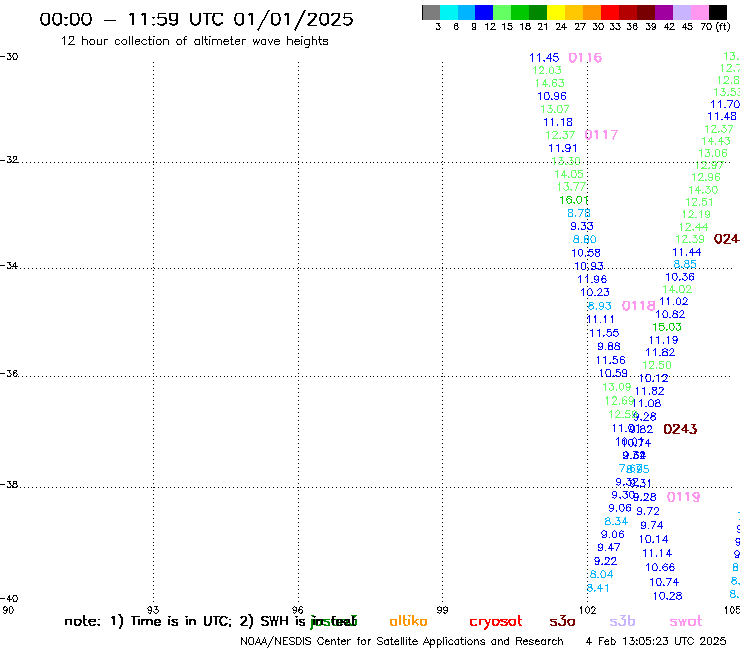740x650 pixels.
Task: Click the 4 Feb 13:05:23 UTC timestamp
Action: point(656,641)
